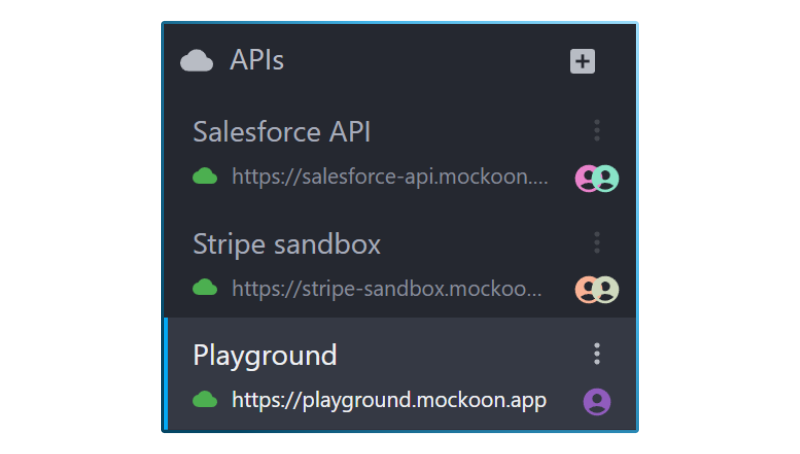This screenshot has height=454, width=800.
Task: Click the Stripe sandbox green cloud status icon
Action: coord(205,288)
